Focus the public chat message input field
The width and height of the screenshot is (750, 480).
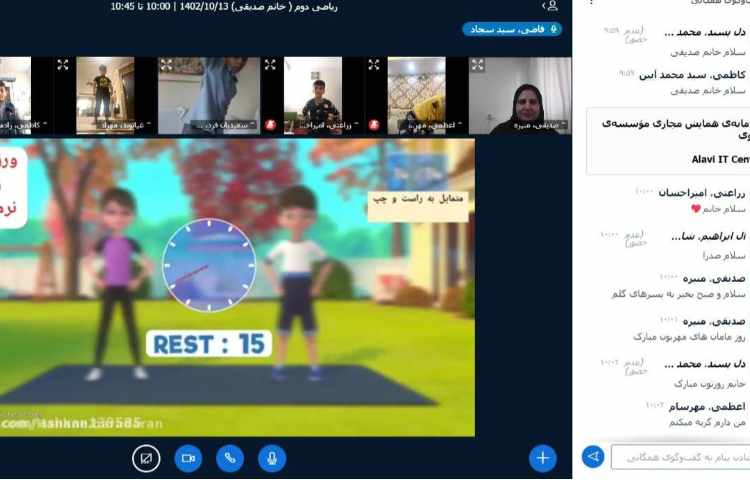click(x=680, y=458)
